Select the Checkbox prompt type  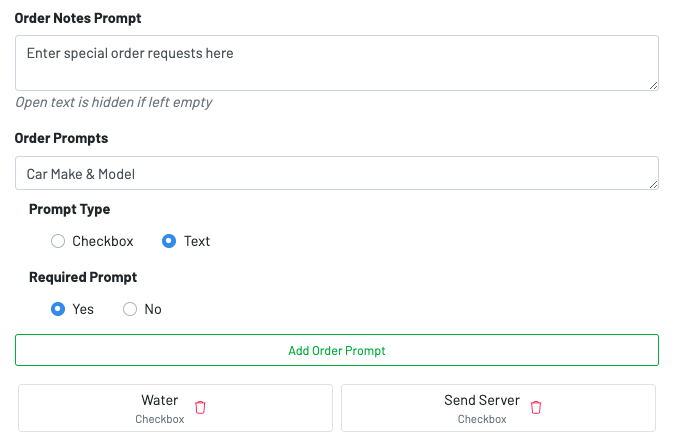[x=58, y=241]
